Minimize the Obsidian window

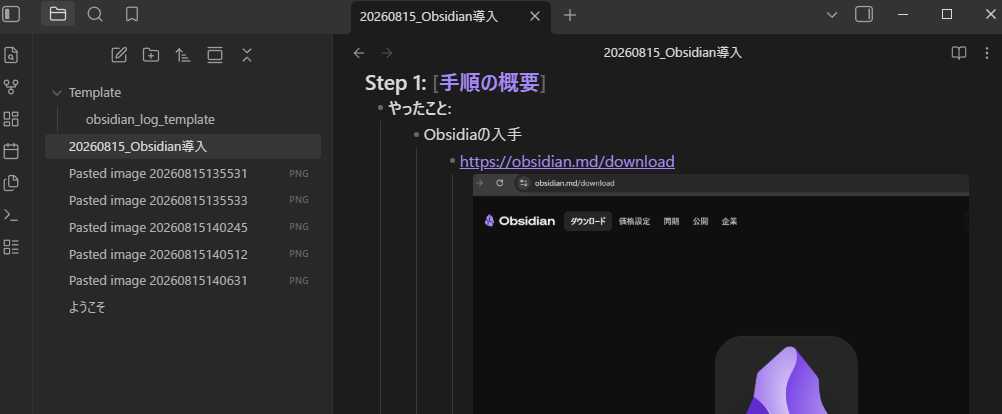(x=903, y=14)
